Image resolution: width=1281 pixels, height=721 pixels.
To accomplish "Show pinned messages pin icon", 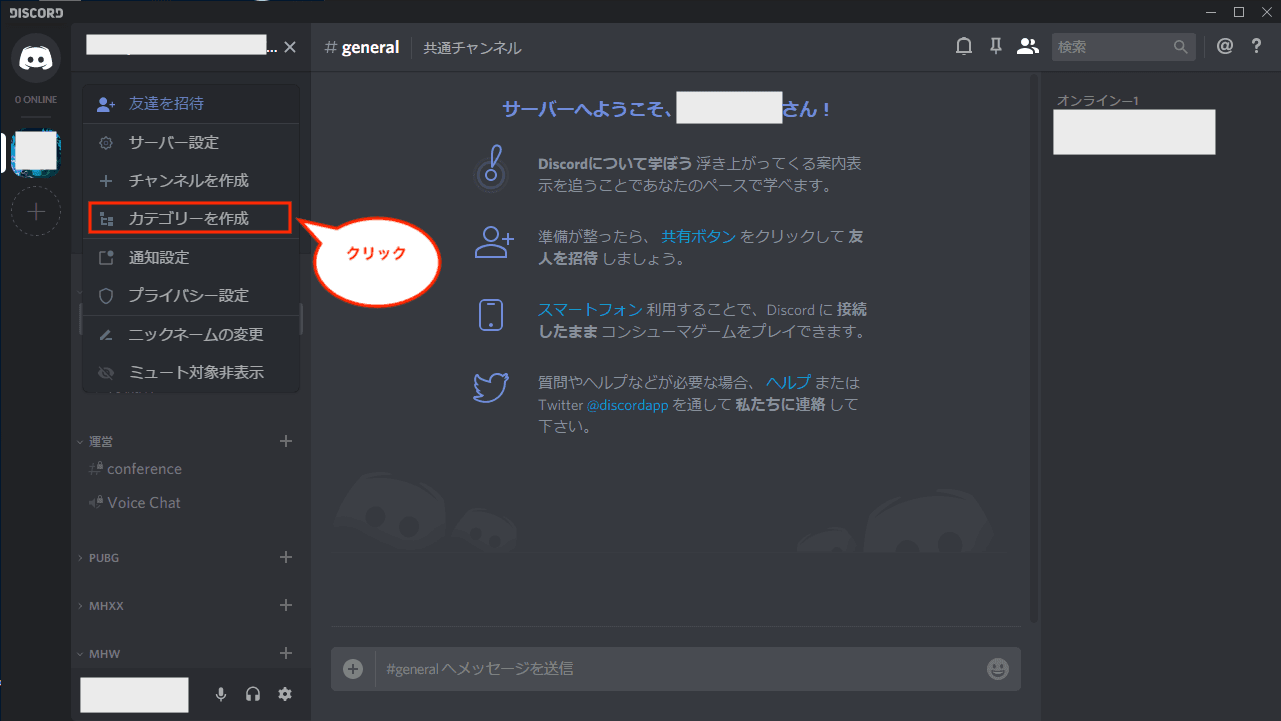I will 995,46.
